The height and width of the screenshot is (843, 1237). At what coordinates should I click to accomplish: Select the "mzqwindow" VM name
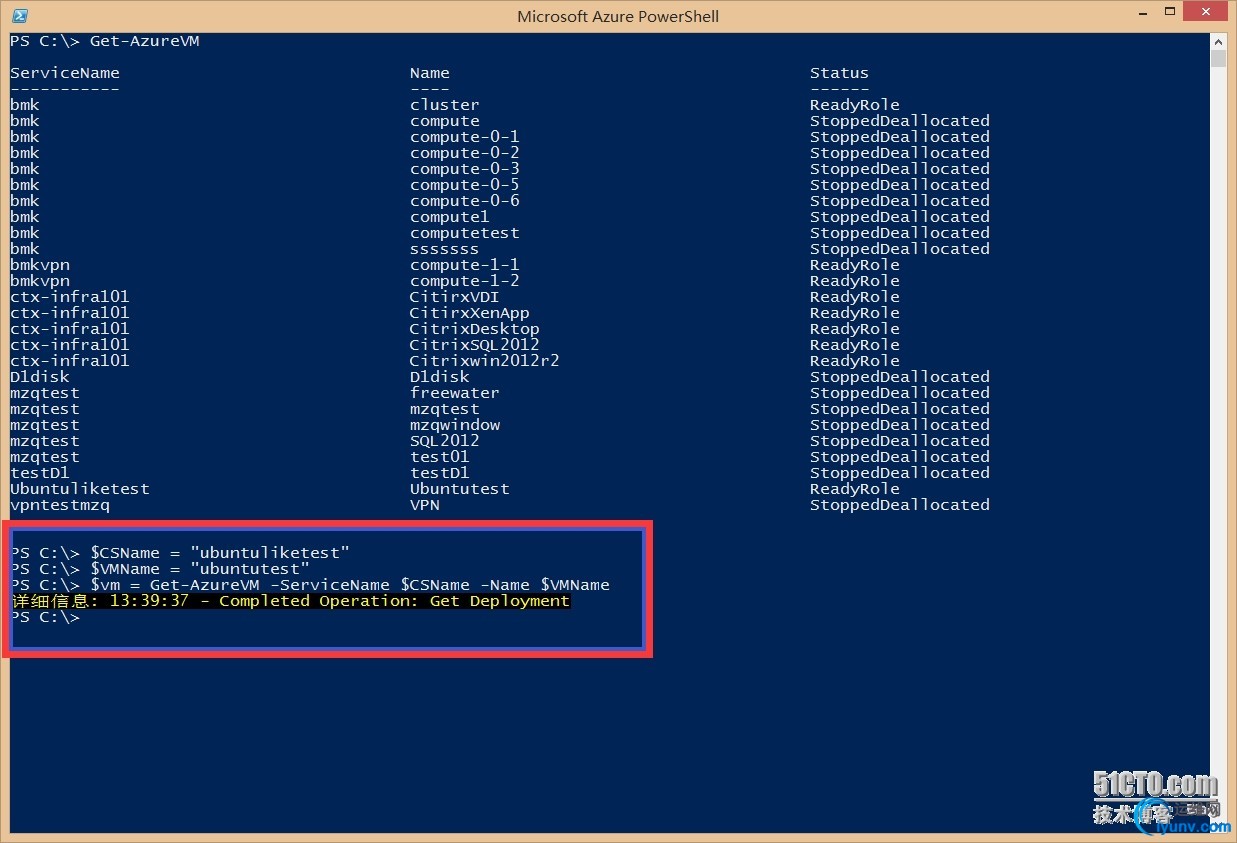coord(455,425)
